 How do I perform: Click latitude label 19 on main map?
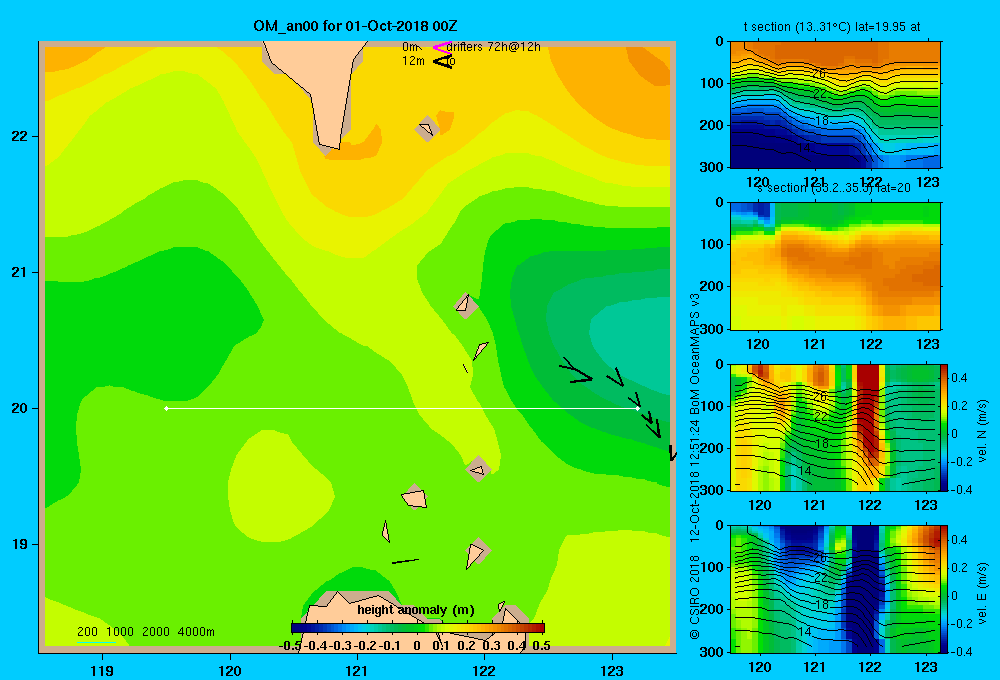(x=20, y=544)
